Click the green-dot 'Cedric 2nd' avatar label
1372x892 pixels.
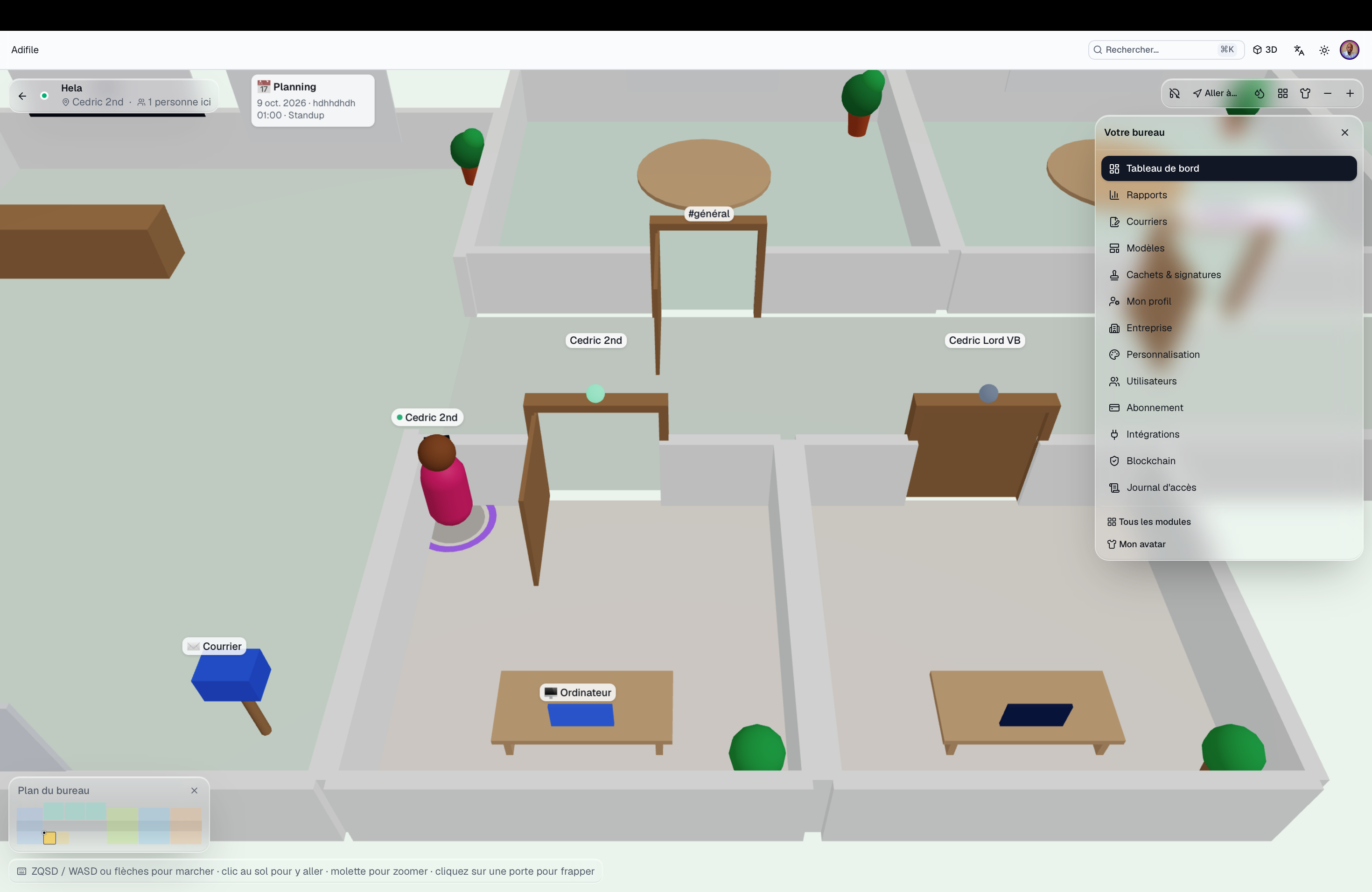pos(427,417)
